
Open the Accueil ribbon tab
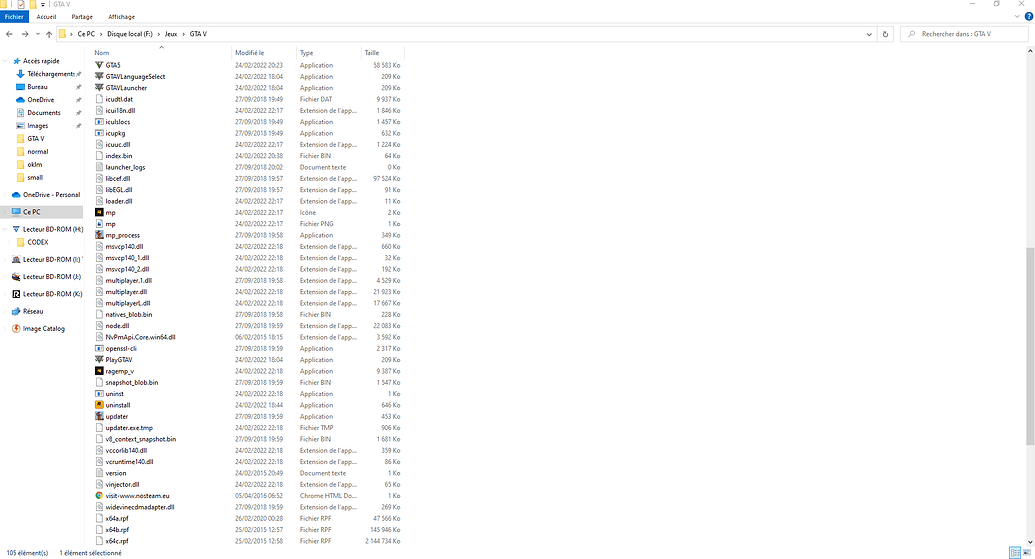point(46,16)
